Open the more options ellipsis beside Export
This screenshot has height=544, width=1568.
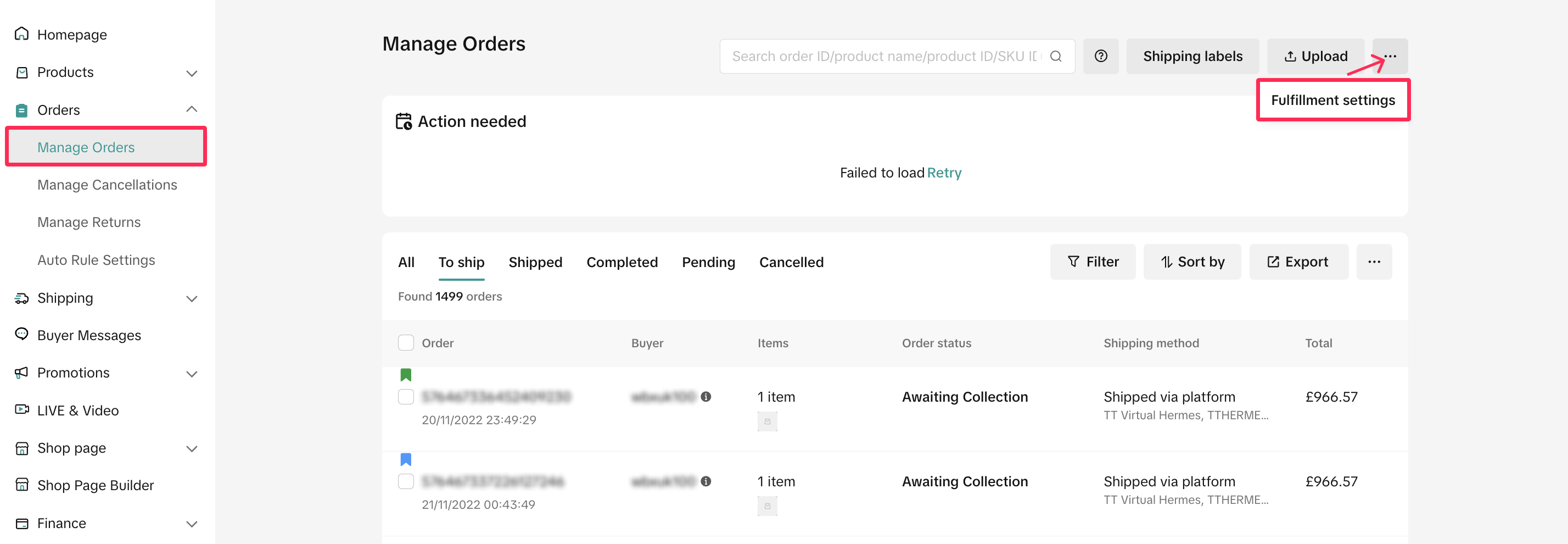tap(1374, 262)
